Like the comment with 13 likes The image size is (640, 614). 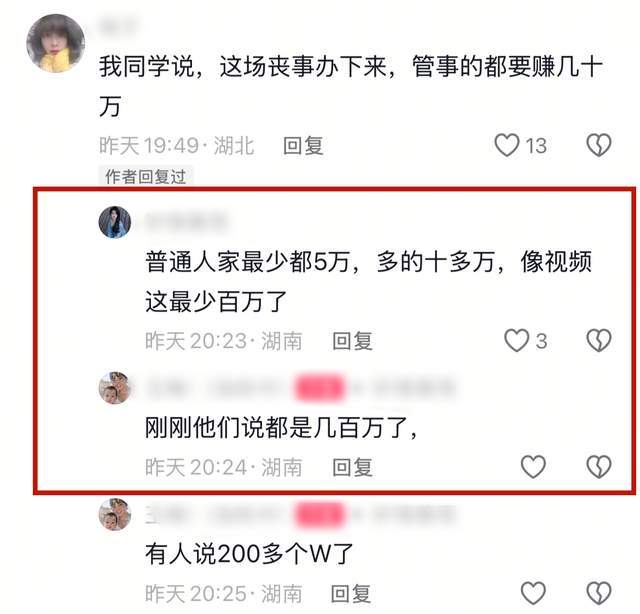[x=507, y=145]
